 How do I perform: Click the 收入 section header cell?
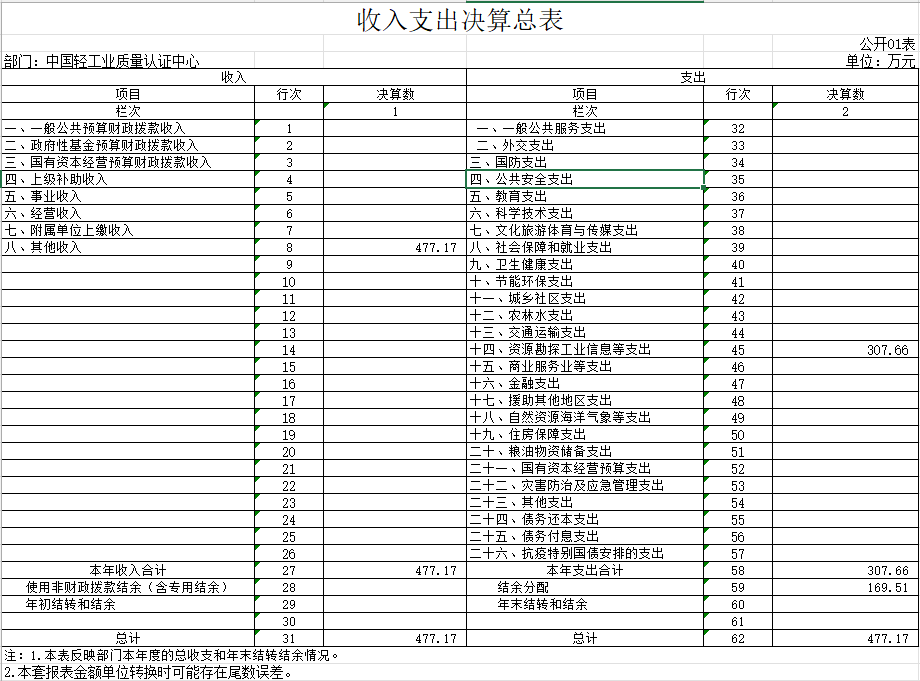(x=234, y=77)
